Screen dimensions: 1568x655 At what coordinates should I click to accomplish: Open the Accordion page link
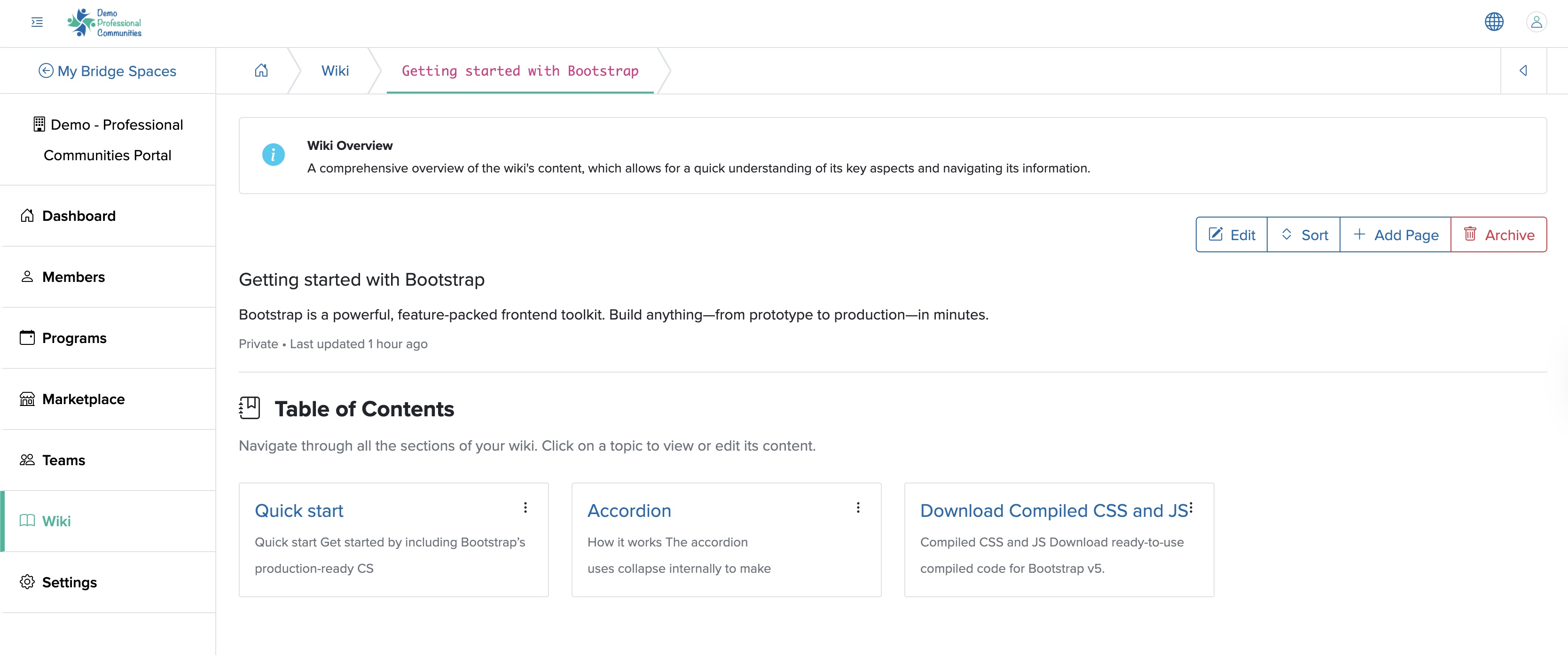click(x=629, y=511)
